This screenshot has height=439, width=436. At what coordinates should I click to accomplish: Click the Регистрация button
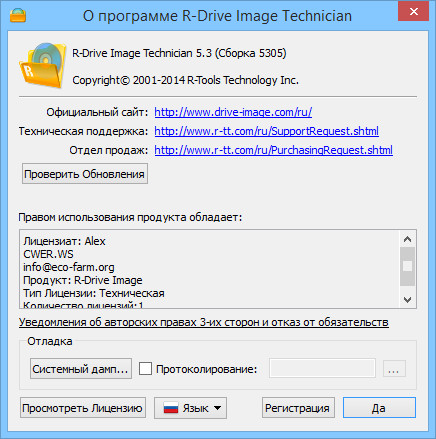point(298,408)
